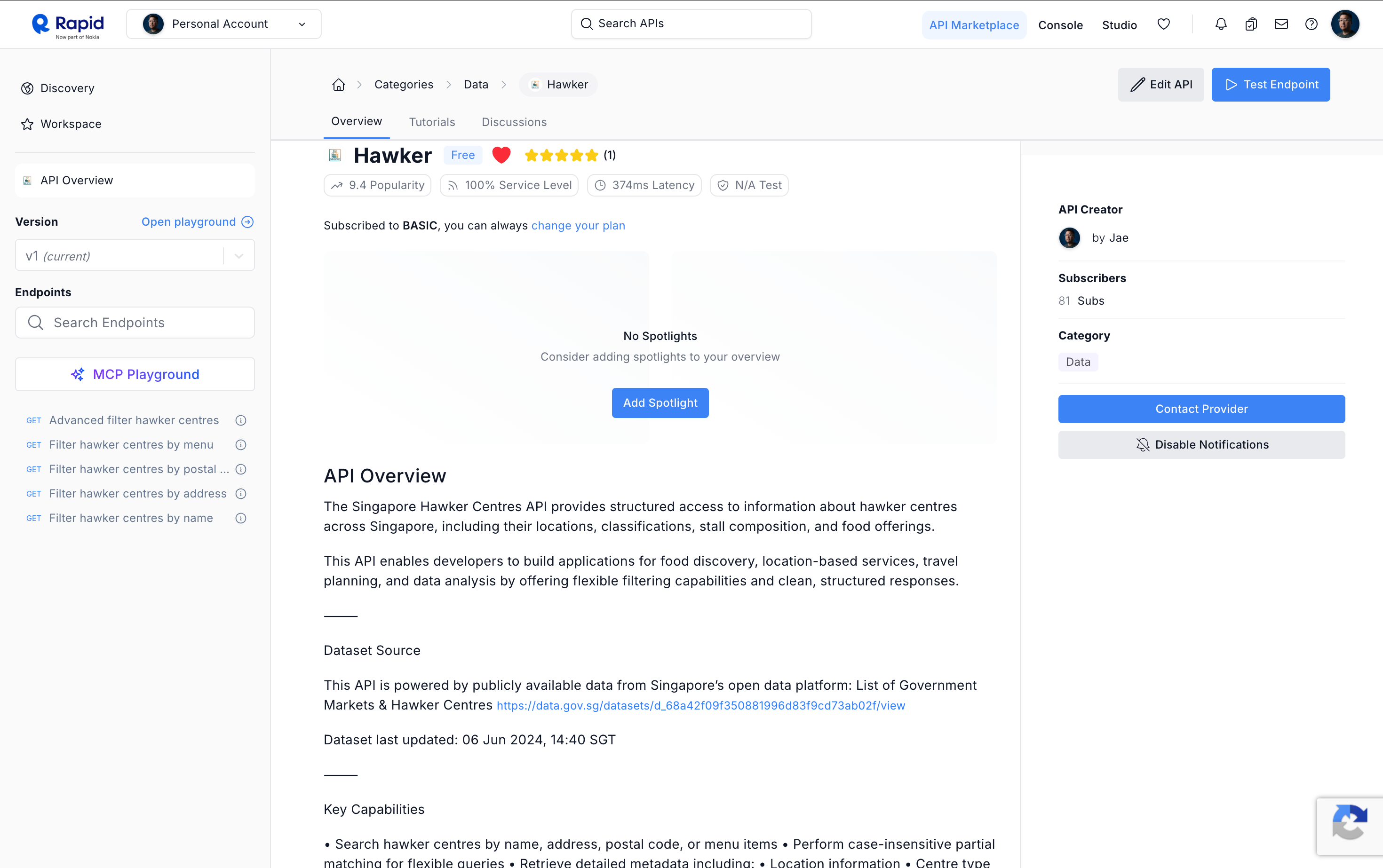Click the notifications bell icon
Screen dimensions: 1383x868
(x=1220, y=24)
